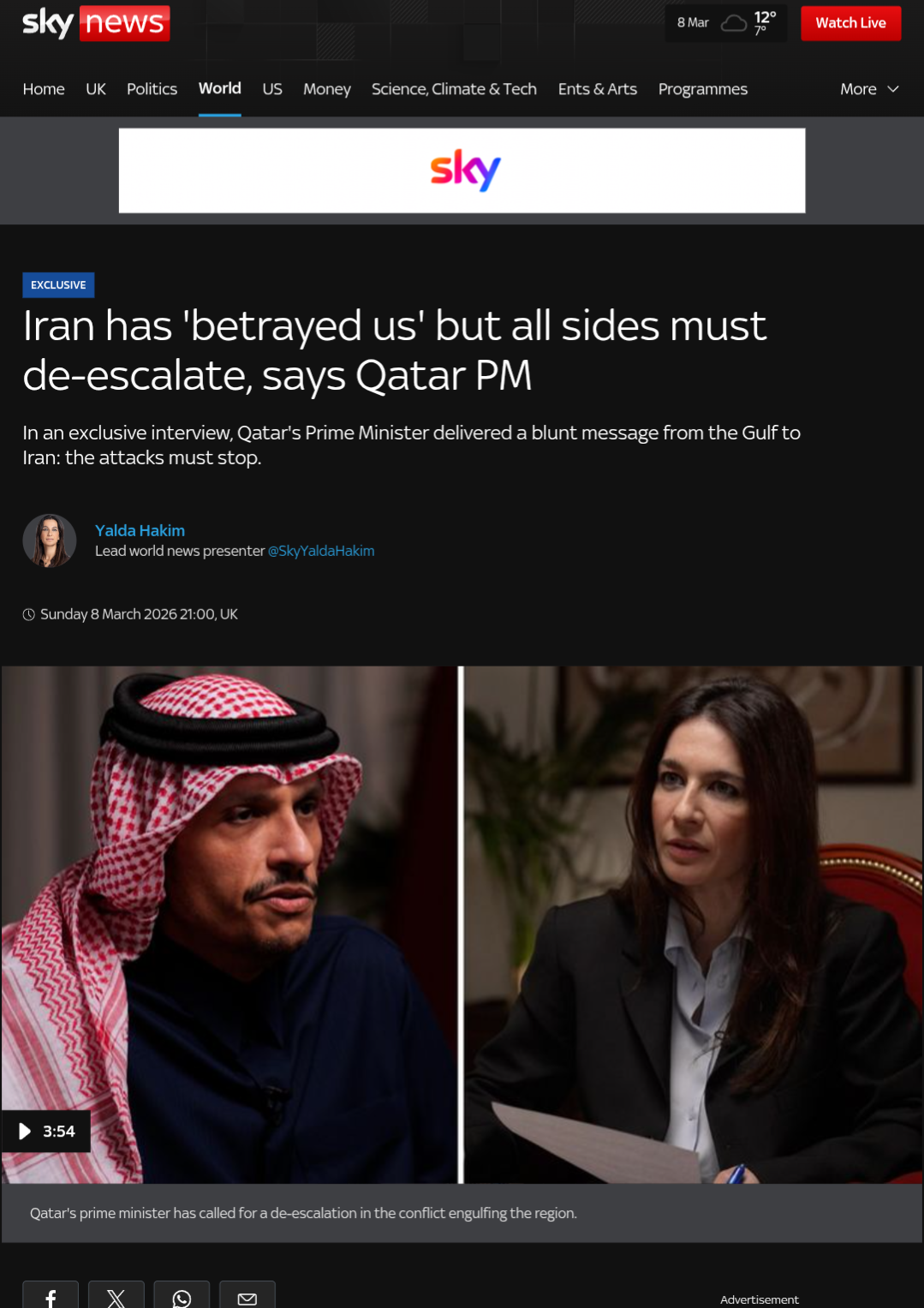Share article by email icon
Viewport: 924px width, 1308px height.
(x=247, y=1295)
